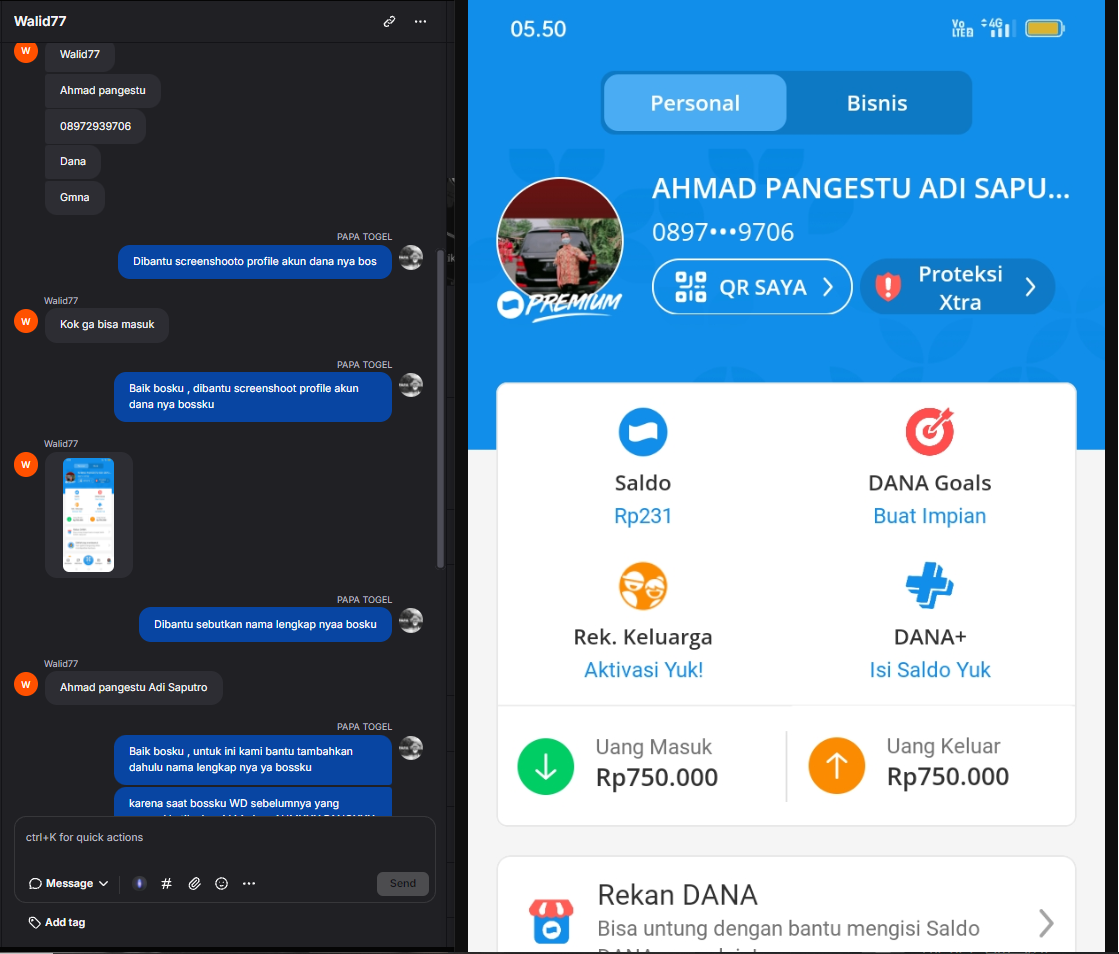Click the agent avatar beside 'Baik bosku , dibantu screenshoot' message

pyautogui.click(x=411, y=385)
